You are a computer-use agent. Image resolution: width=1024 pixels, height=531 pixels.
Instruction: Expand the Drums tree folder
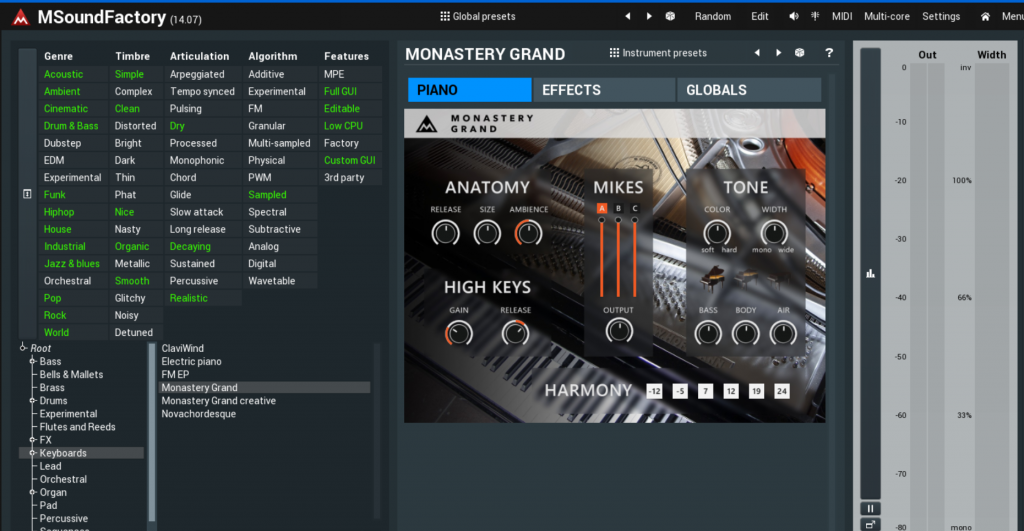[32, 400]
